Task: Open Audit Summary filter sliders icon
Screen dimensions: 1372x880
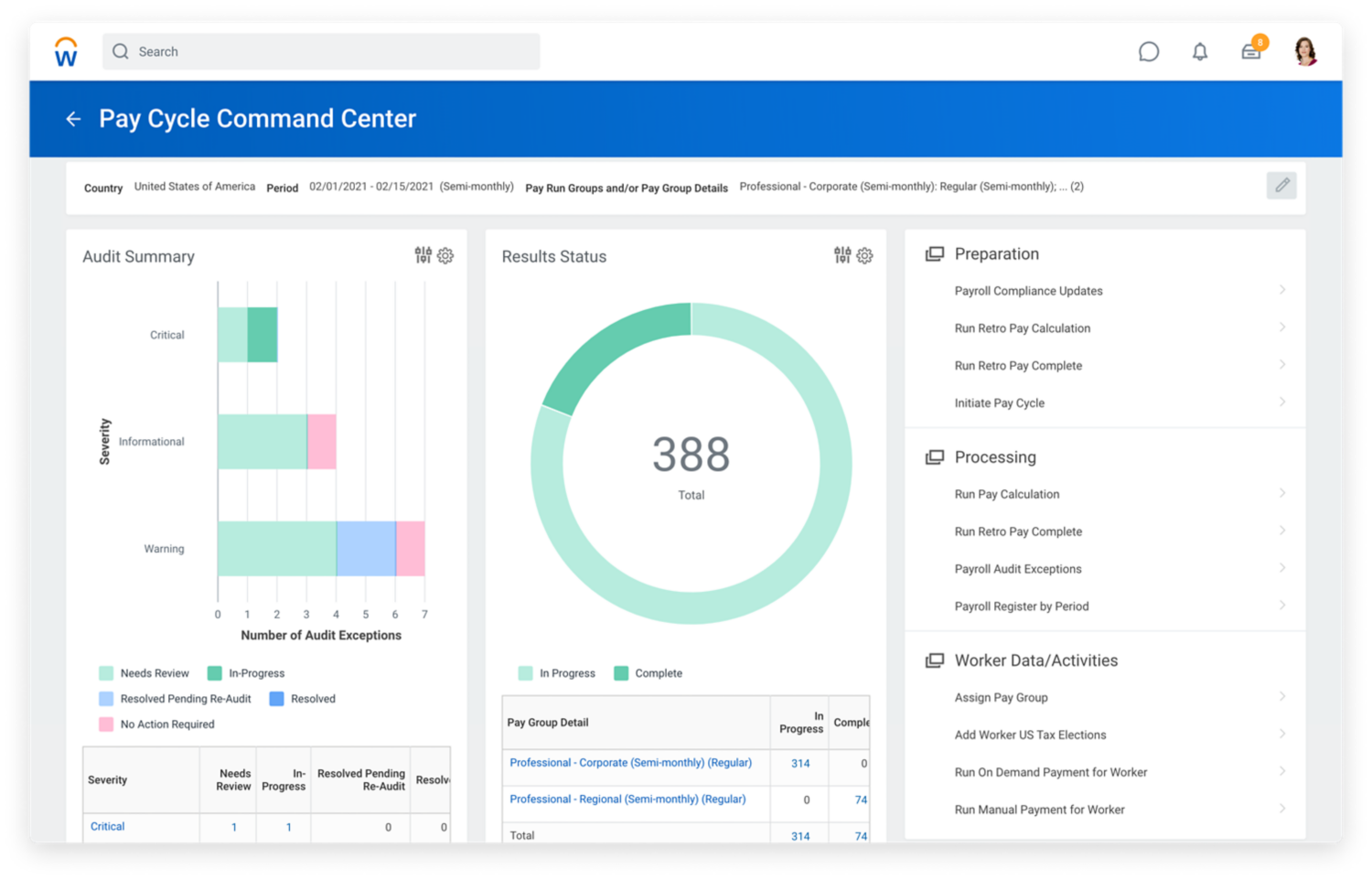Action: tap(423, 255)
